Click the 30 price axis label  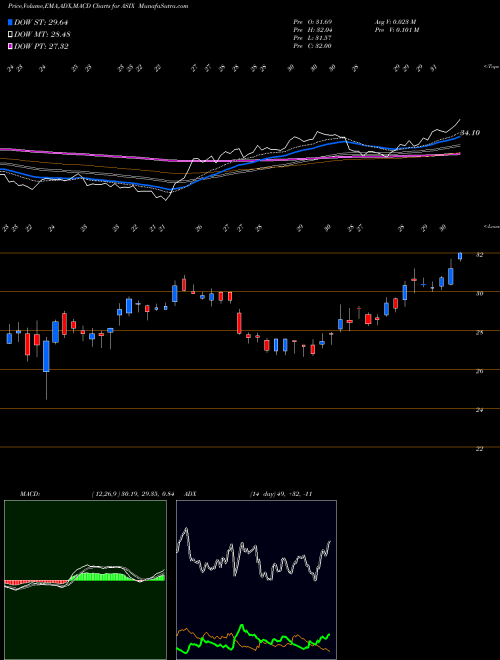point(479,293)
